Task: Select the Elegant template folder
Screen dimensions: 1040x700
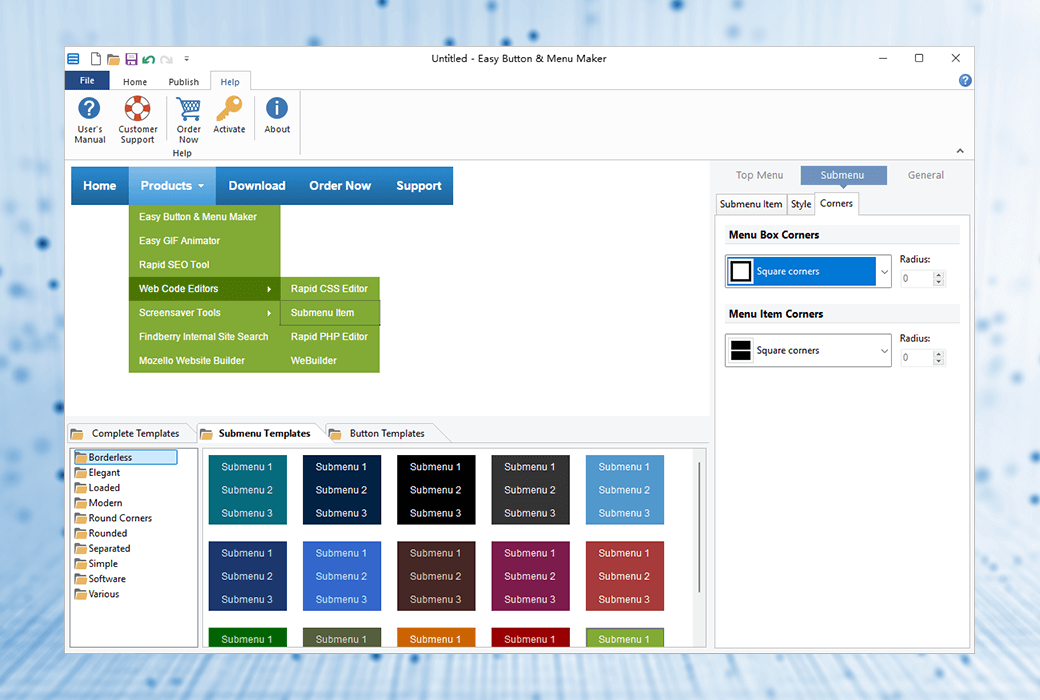Action: 98,472
